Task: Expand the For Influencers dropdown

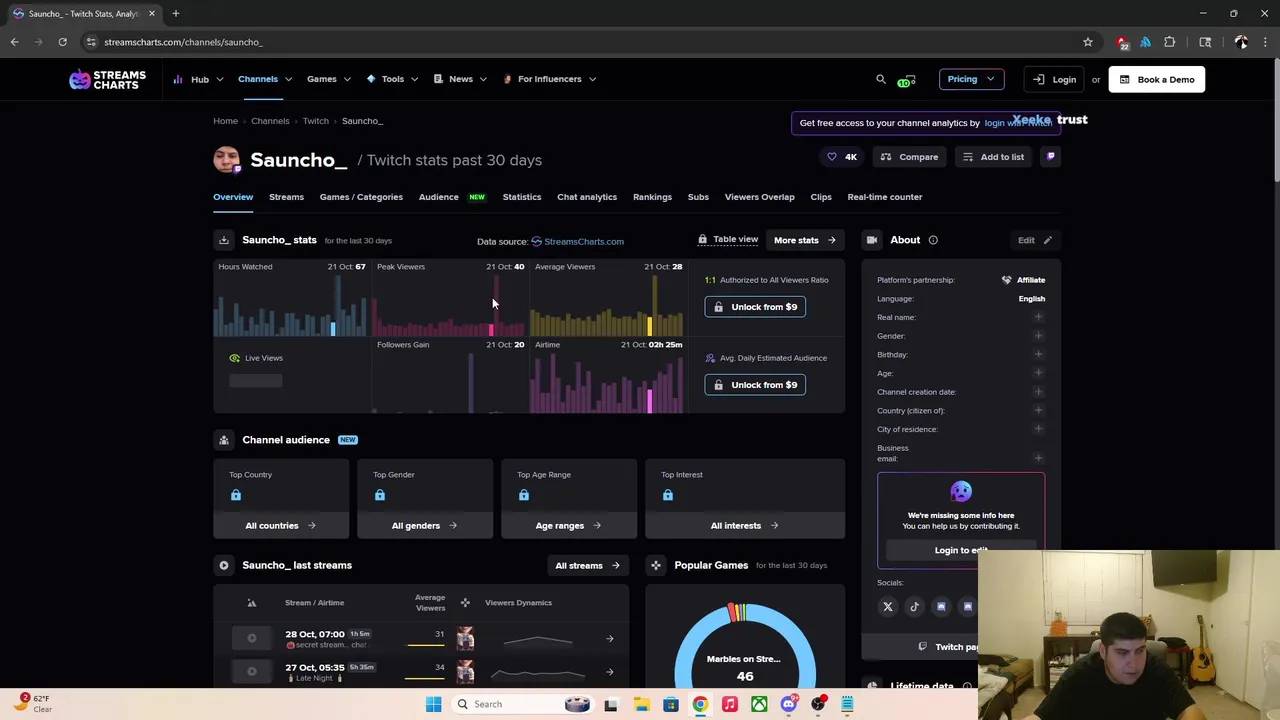Action: pos(549,79)
